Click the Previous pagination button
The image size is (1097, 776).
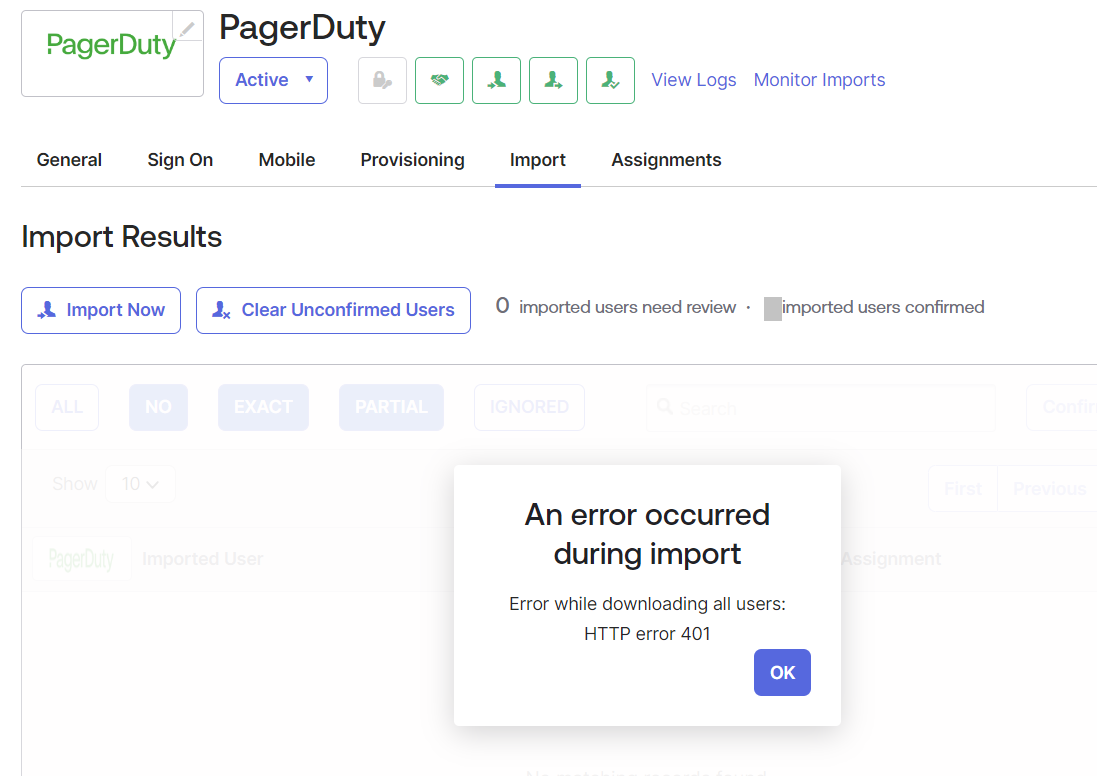tap(1049, 488)
